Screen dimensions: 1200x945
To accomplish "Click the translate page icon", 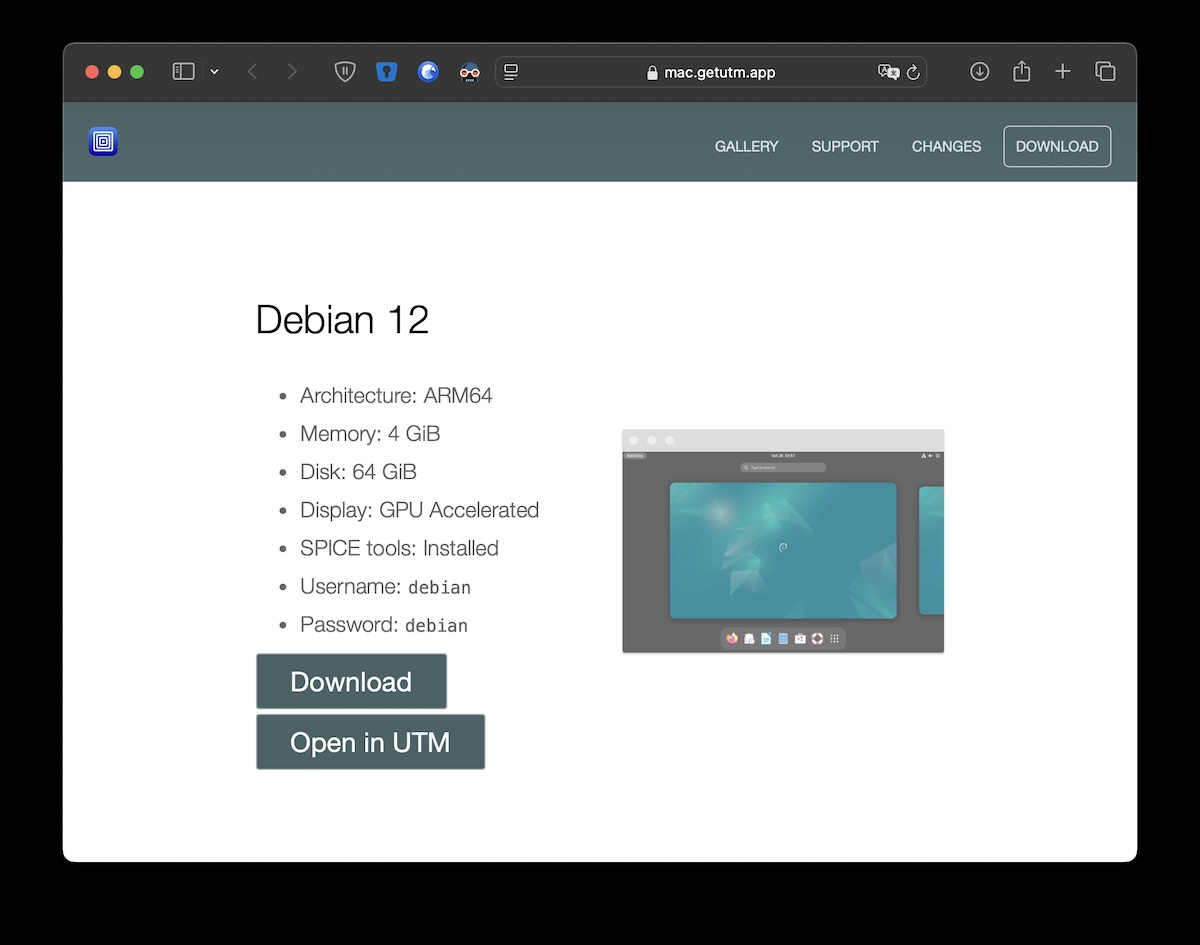I will pyautogui.click(x=887, y=72).
